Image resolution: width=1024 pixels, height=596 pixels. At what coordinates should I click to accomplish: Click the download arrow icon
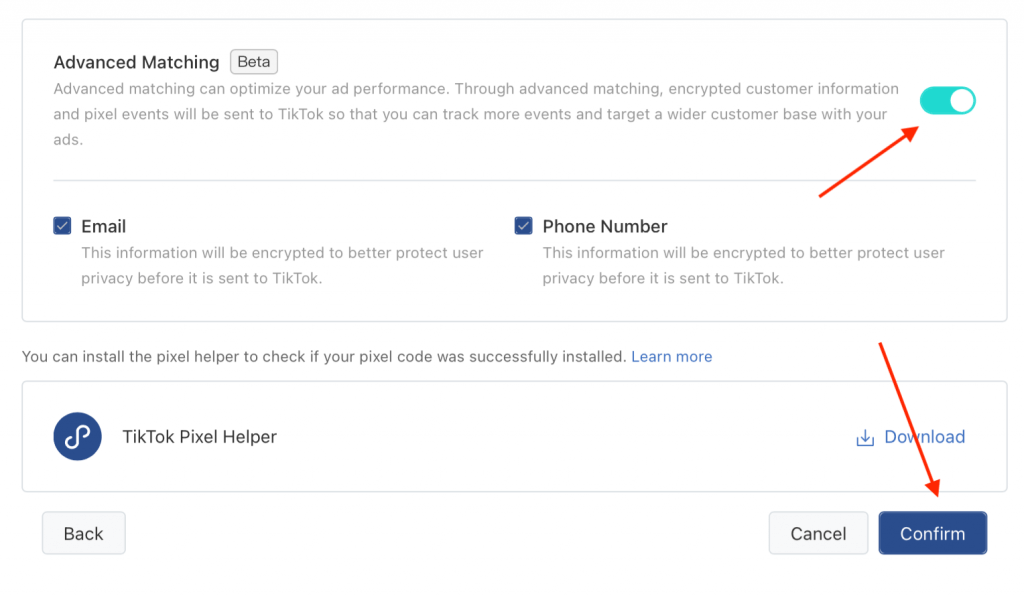[865, 438]
